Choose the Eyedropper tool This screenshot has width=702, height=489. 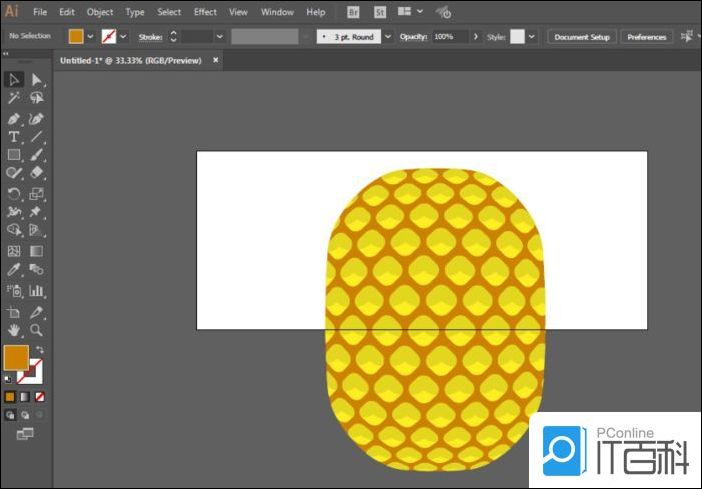coord(14,270)
